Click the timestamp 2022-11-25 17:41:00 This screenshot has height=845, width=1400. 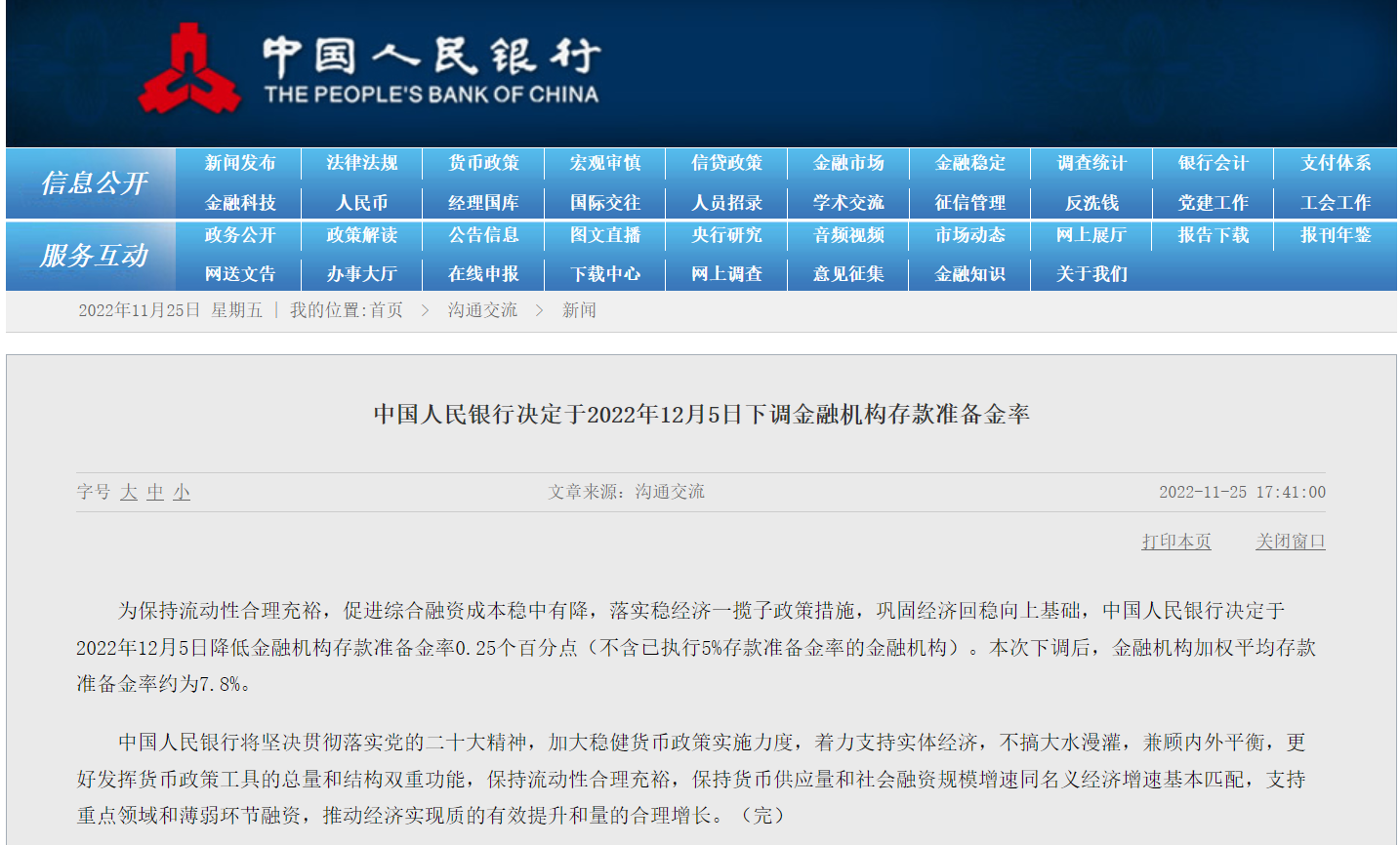tap(1242, 492)
